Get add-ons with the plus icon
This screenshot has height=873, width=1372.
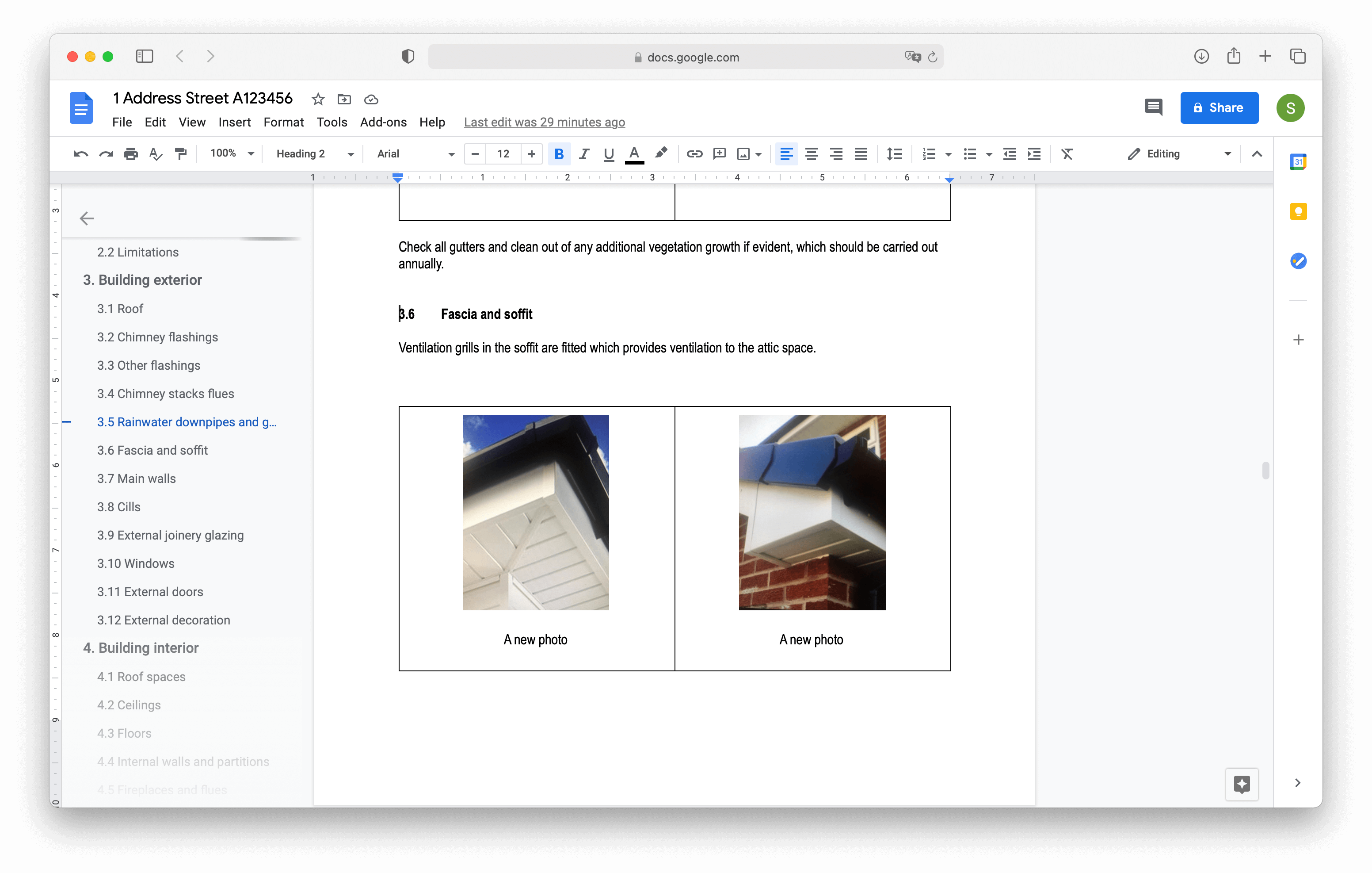click(1298, 340)
